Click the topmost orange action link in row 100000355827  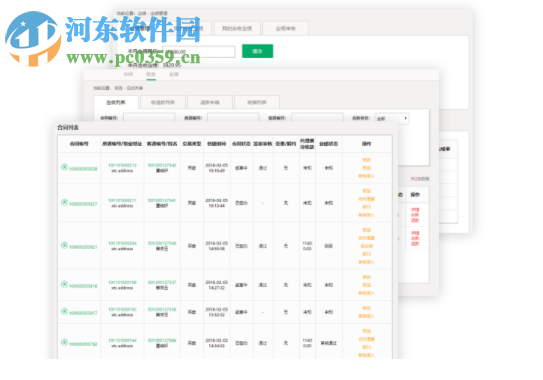[x=366, y=191]
